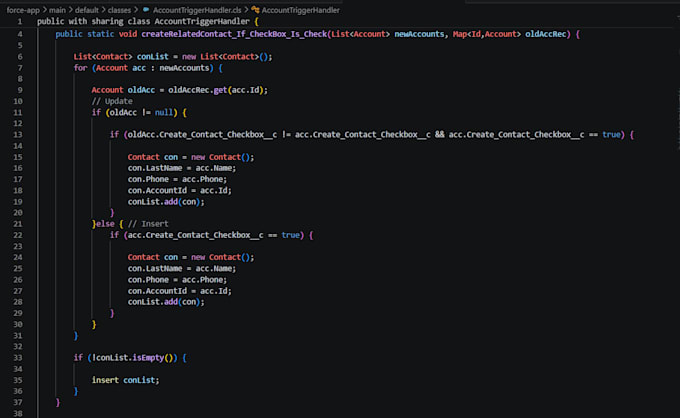Click line number 21 in the gutter
The width and height of the screenshot is (680, 418).
18,224
